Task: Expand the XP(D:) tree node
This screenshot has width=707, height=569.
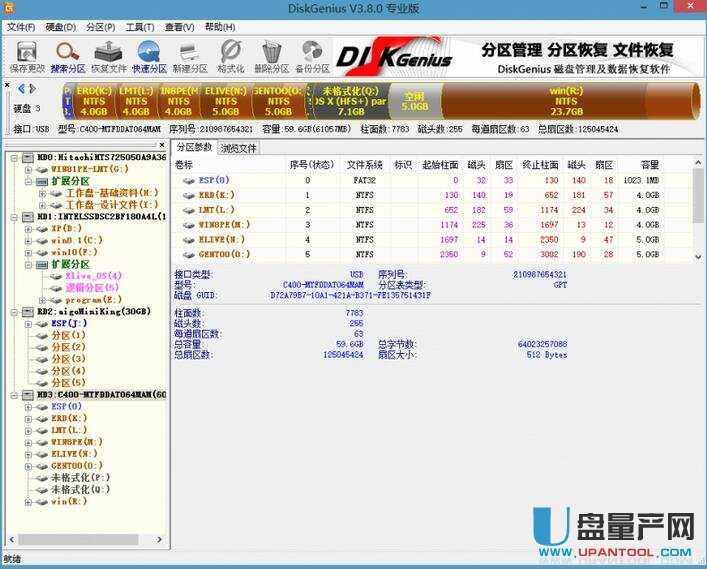Action: [x=29, y=229]
